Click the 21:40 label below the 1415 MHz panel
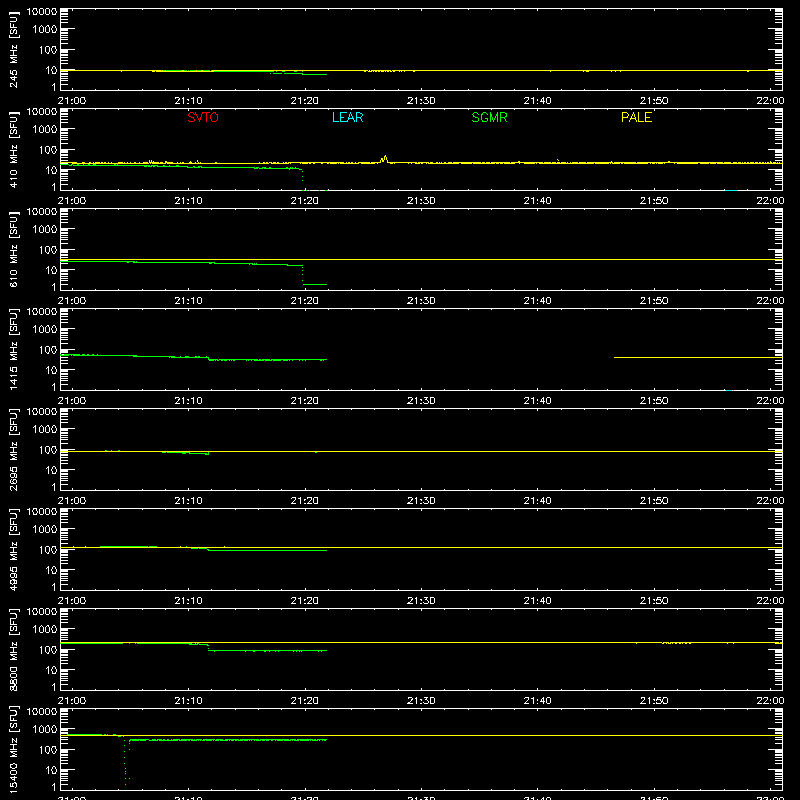The width and height of the screenshot is (800, 800). tap(537, 401)
